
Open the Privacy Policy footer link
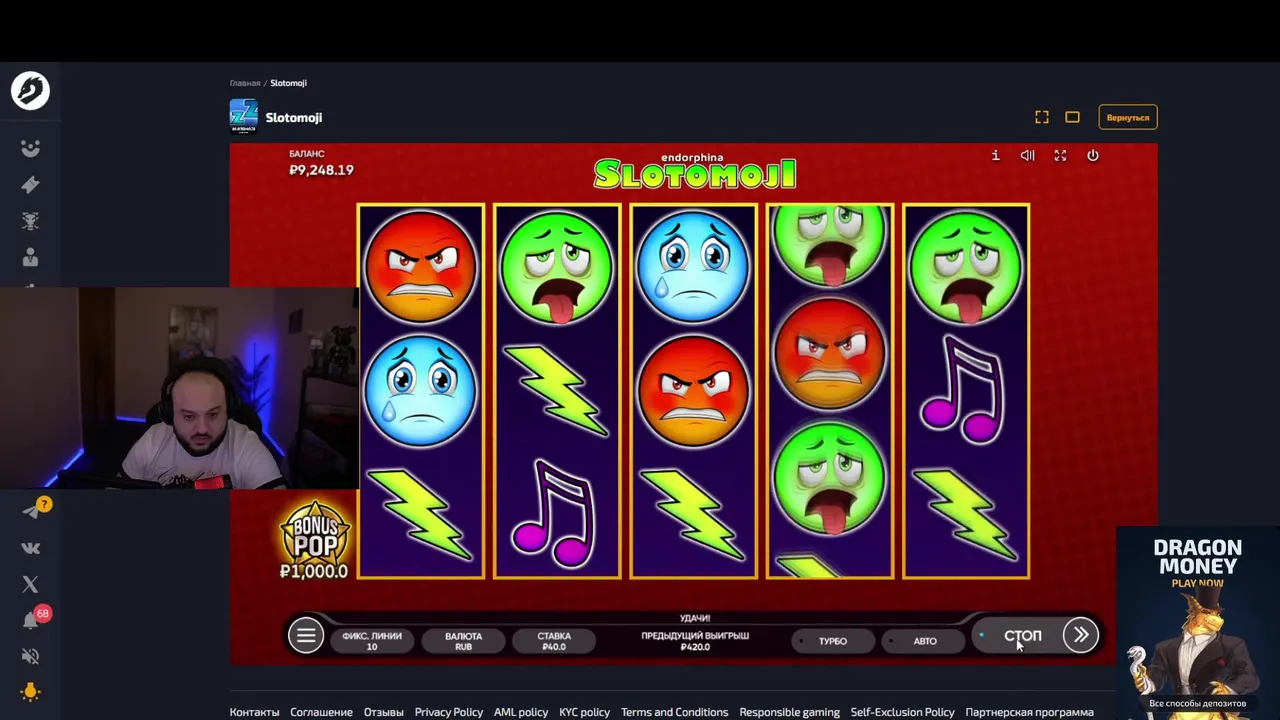(x=449, y=712)
